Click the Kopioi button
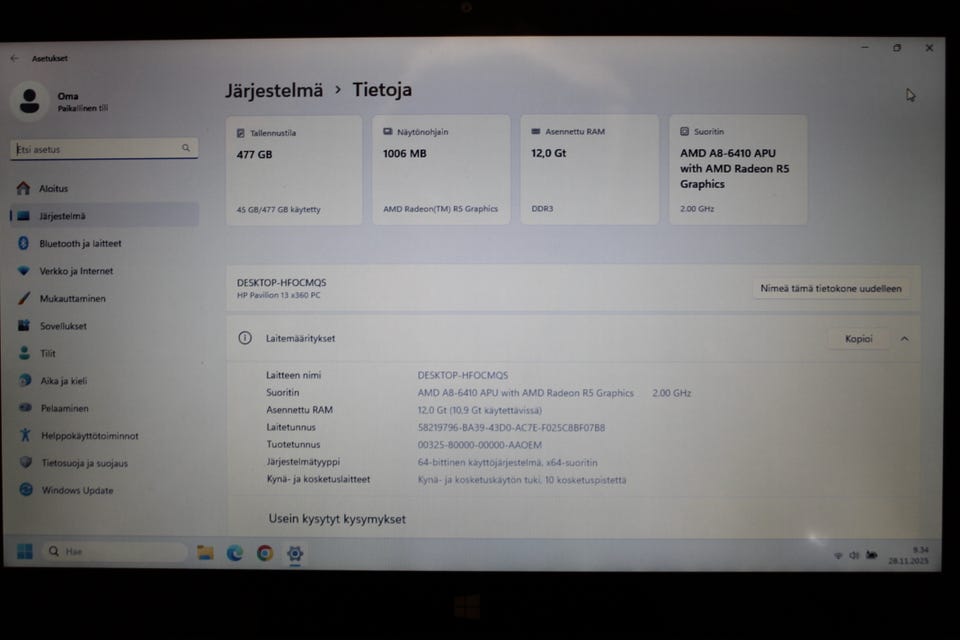The image size is (960, 640). (858, 339)
